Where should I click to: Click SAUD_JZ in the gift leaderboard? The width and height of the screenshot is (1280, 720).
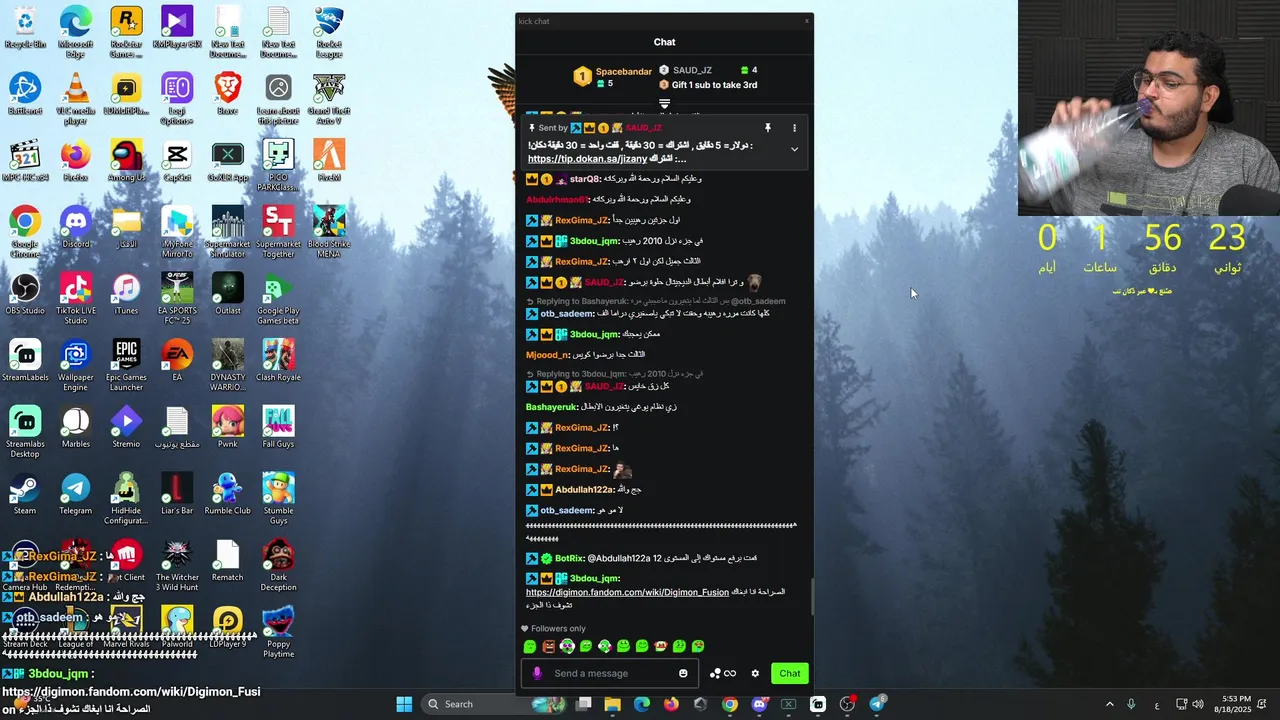point(692,70)
